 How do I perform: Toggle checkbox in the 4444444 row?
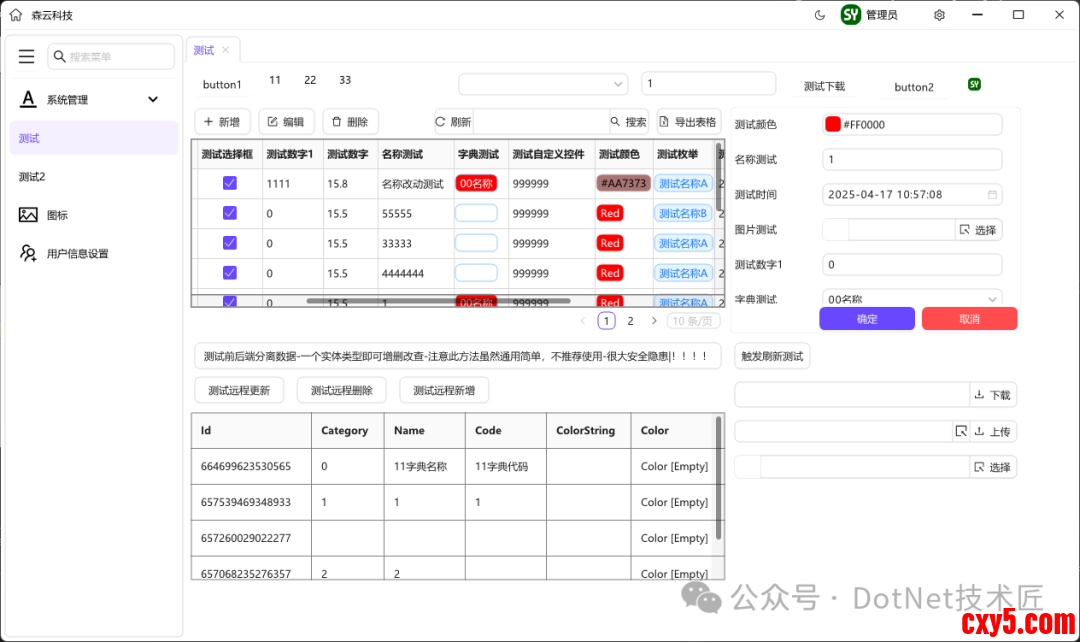coord(229,273)
